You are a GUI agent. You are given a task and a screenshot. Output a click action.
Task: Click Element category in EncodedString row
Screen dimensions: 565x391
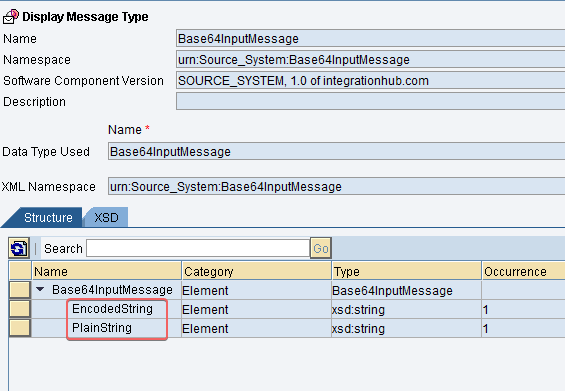(205, 310)
